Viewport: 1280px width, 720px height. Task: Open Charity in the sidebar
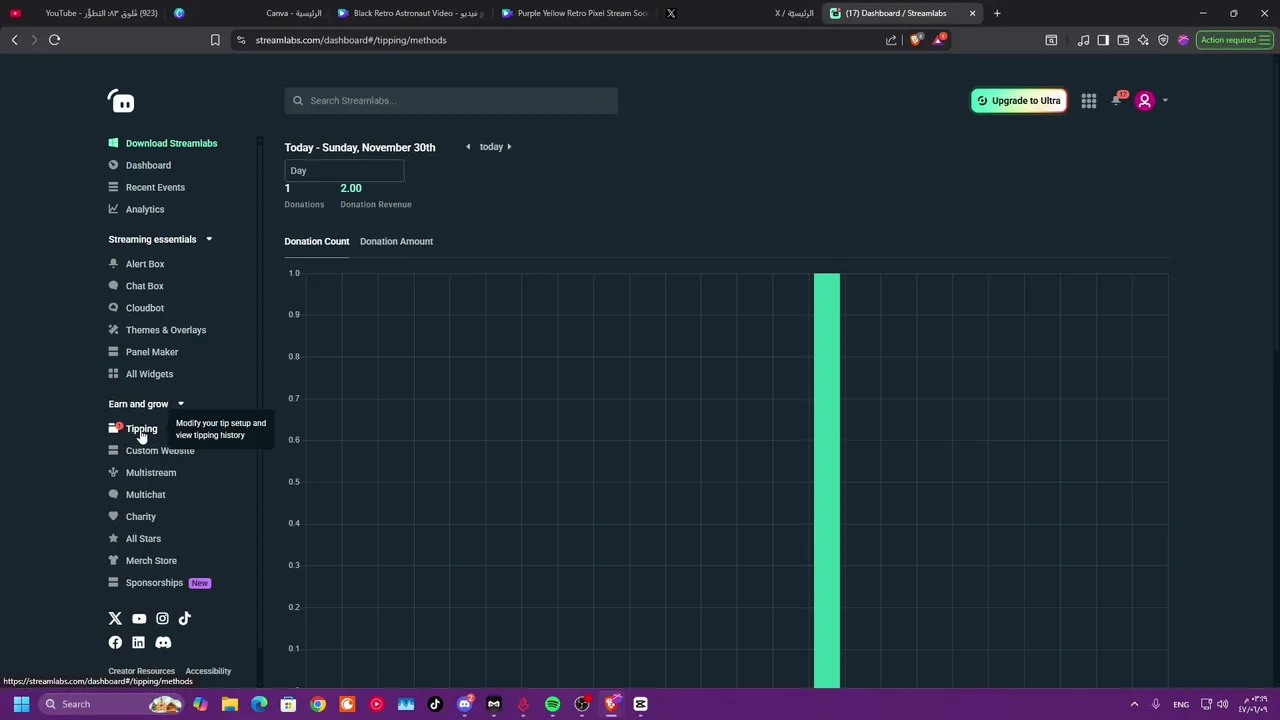[x=141, y=517]
